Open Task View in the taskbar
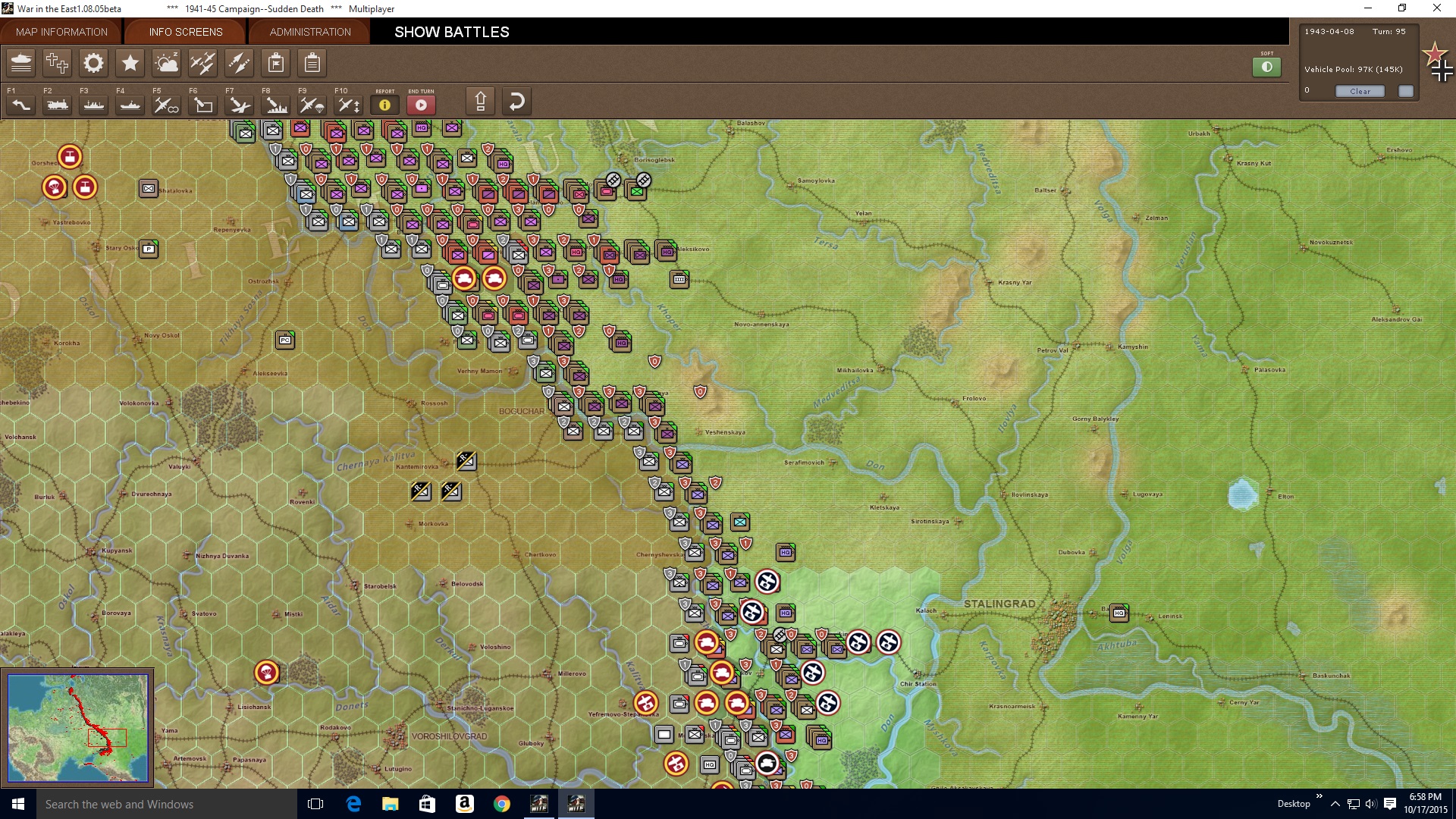Viewport: 1456px width, 819px height. [315, 804]
